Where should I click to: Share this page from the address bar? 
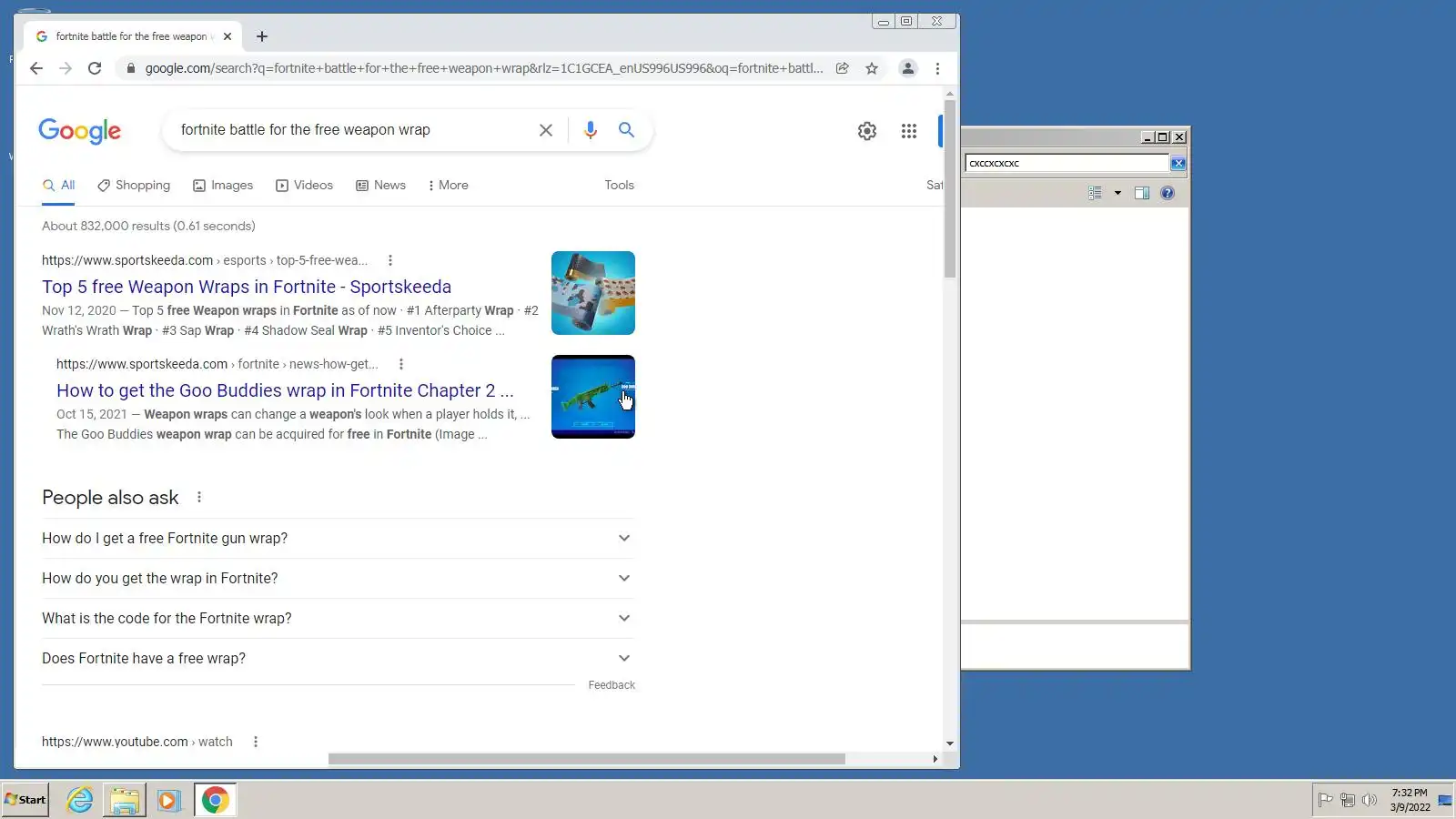point(843,68)
